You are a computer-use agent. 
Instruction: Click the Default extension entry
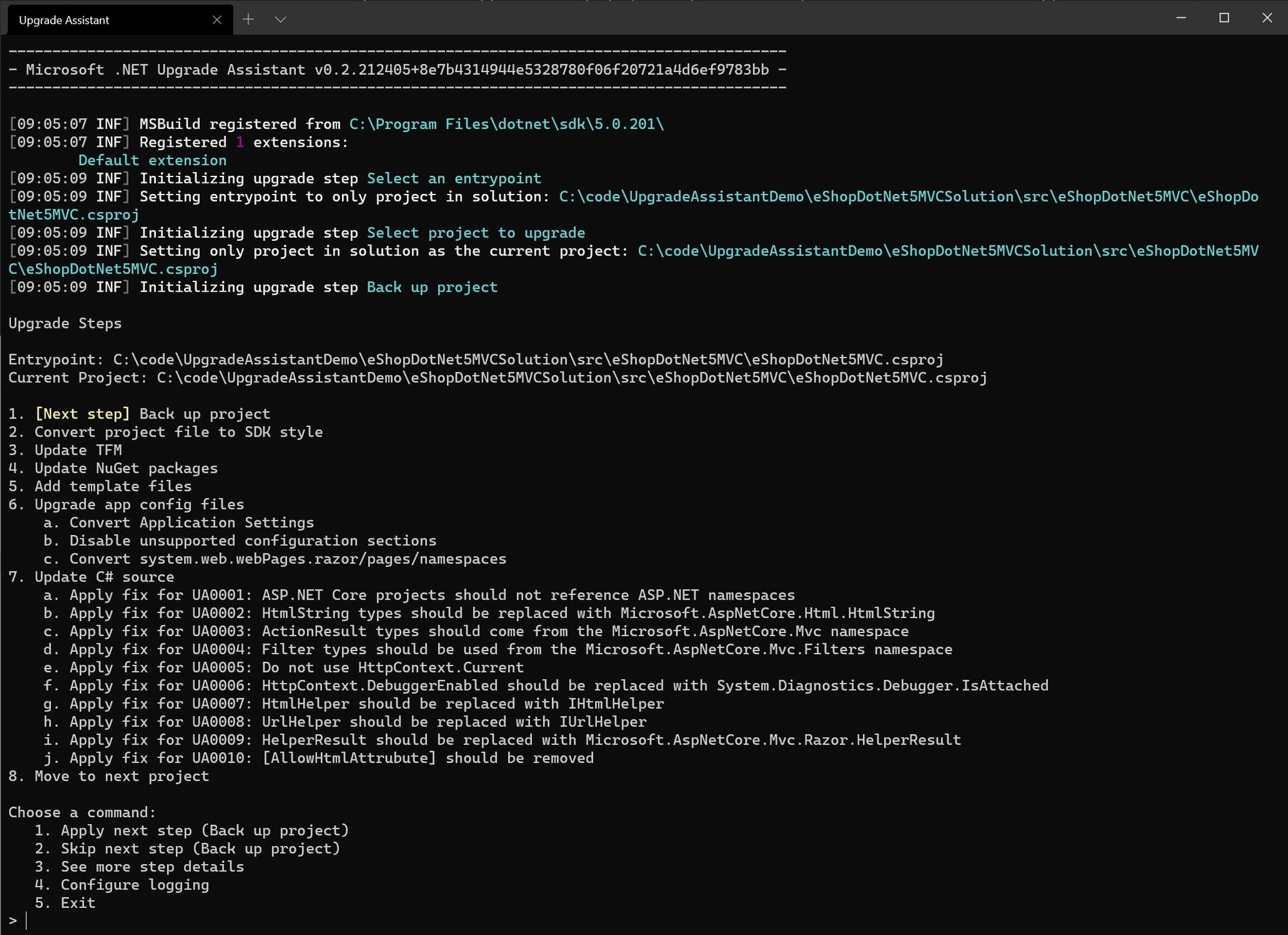pos(152,160)
